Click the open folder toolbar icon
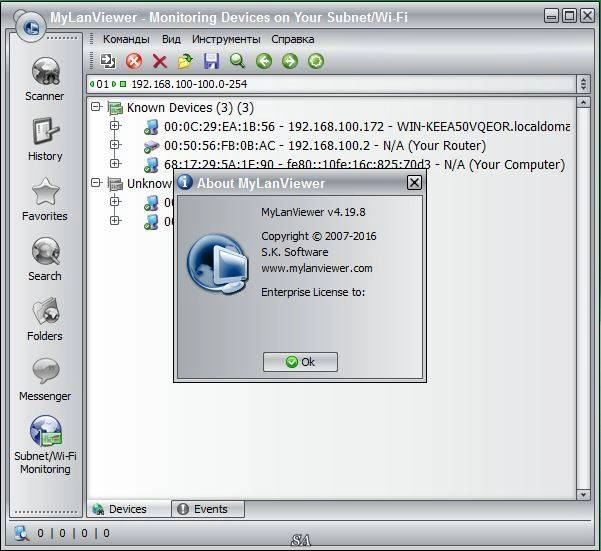Screen dimensions: 601x551 [x=186, y=61]
